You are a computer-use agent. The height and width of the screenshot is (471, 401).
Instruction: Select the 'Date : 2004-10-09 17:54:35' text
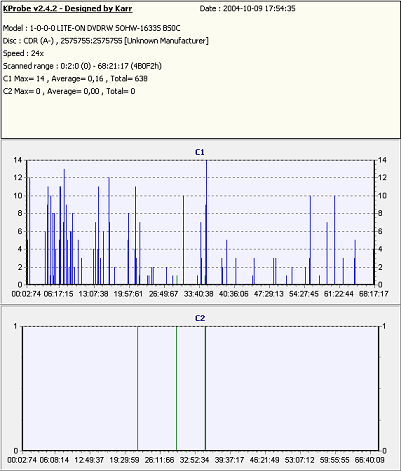[247, 9]
